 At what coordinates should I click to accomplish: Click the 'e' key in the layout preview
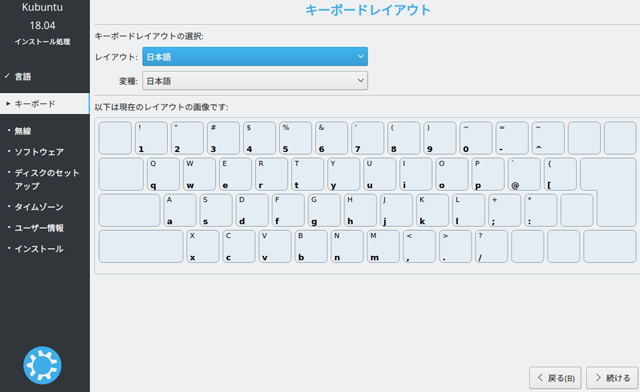point(235,174)
